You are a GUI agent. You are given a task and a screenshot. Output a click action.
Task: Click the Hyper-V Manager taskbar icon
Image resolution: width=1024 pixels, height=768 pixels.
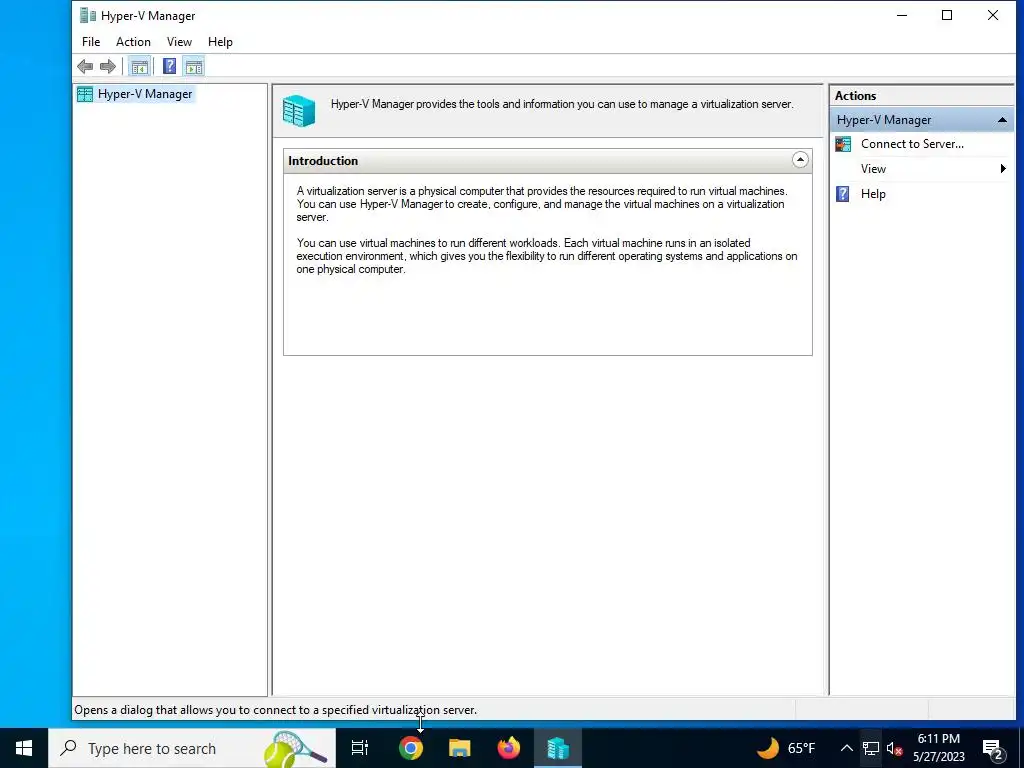point(558,748)
